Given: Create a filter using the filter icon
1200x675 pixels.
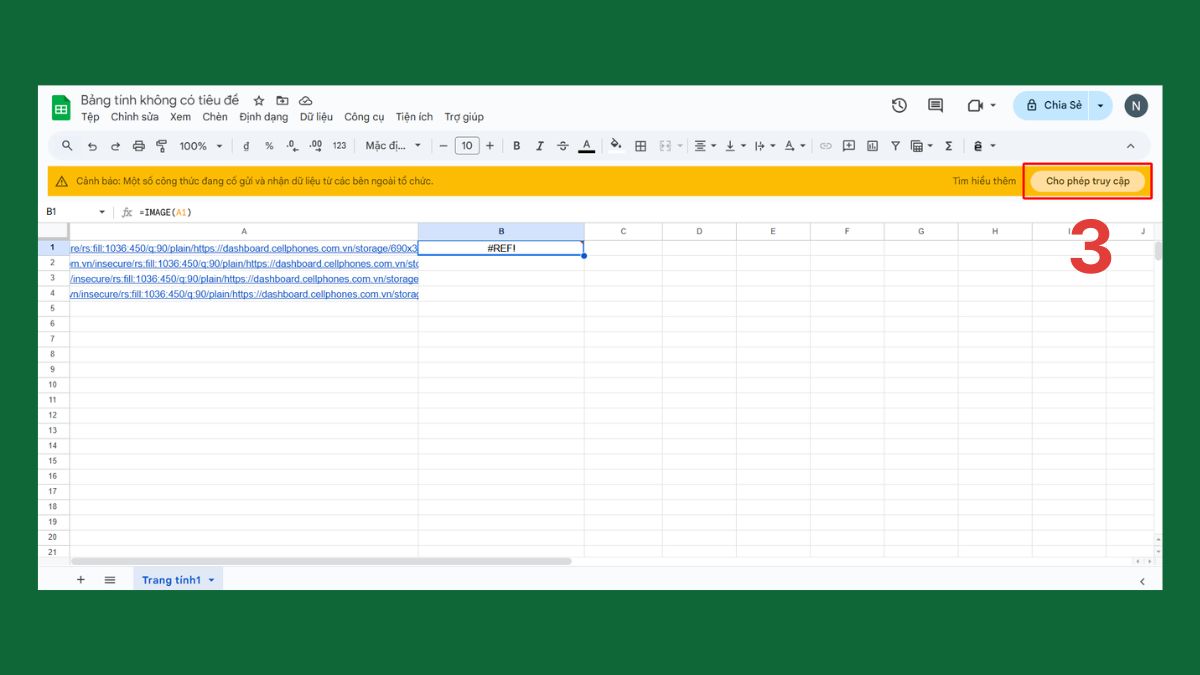Looking at the screenshot, I should tap(894, 145).
